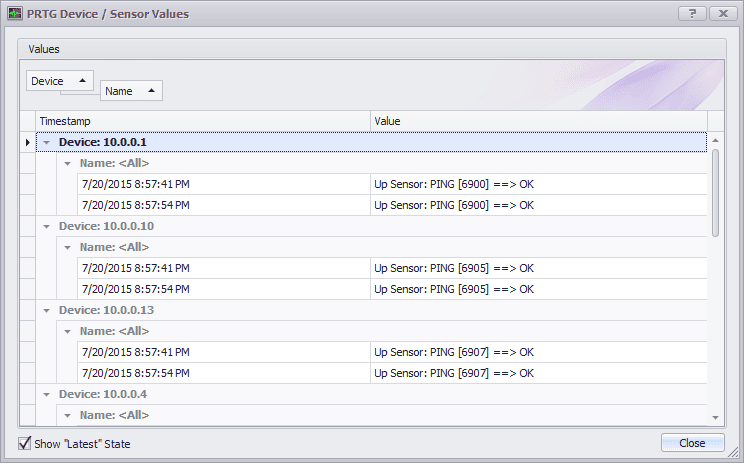The height and width of the screenshot is (463, 744).
Task: Click the row indicator arrow beside Device: 10.0.0.1
Action: [x=28, y=142]
